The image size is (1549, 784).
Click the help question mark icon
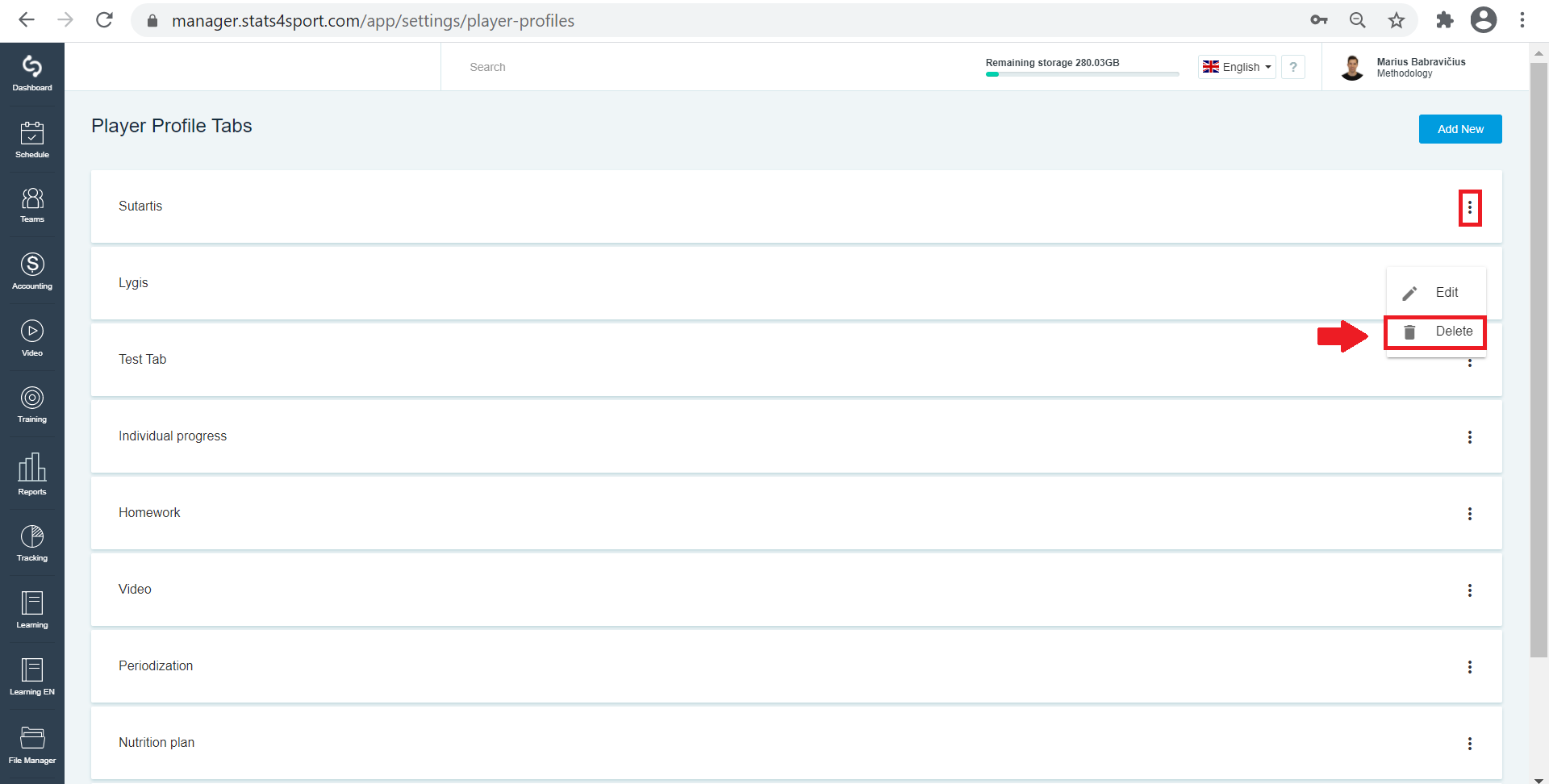click(1293, 67)
